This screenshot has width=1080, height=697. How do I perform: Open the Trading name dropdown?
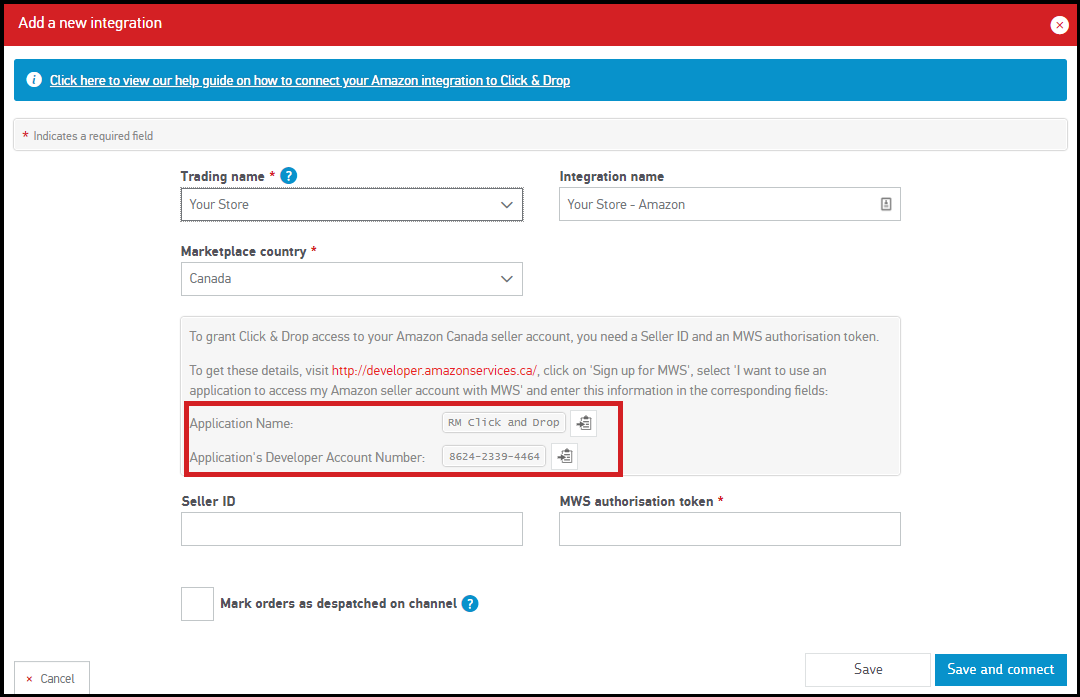point(351,204)
